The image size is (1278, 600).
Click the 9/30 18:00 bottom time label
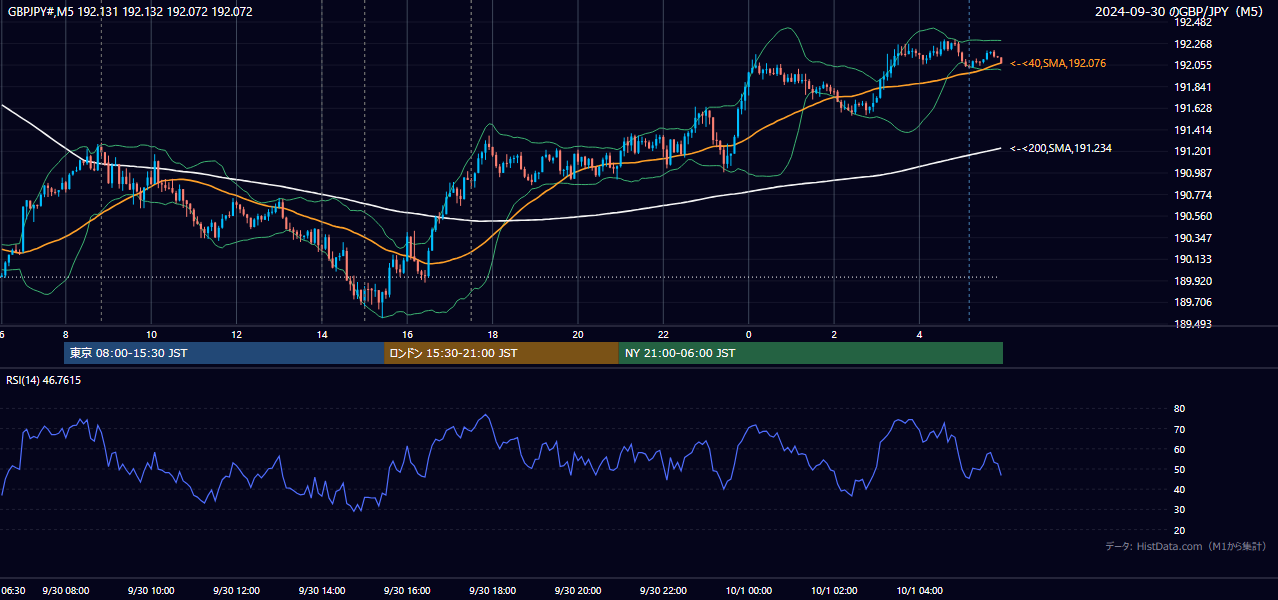pos(493,590)
